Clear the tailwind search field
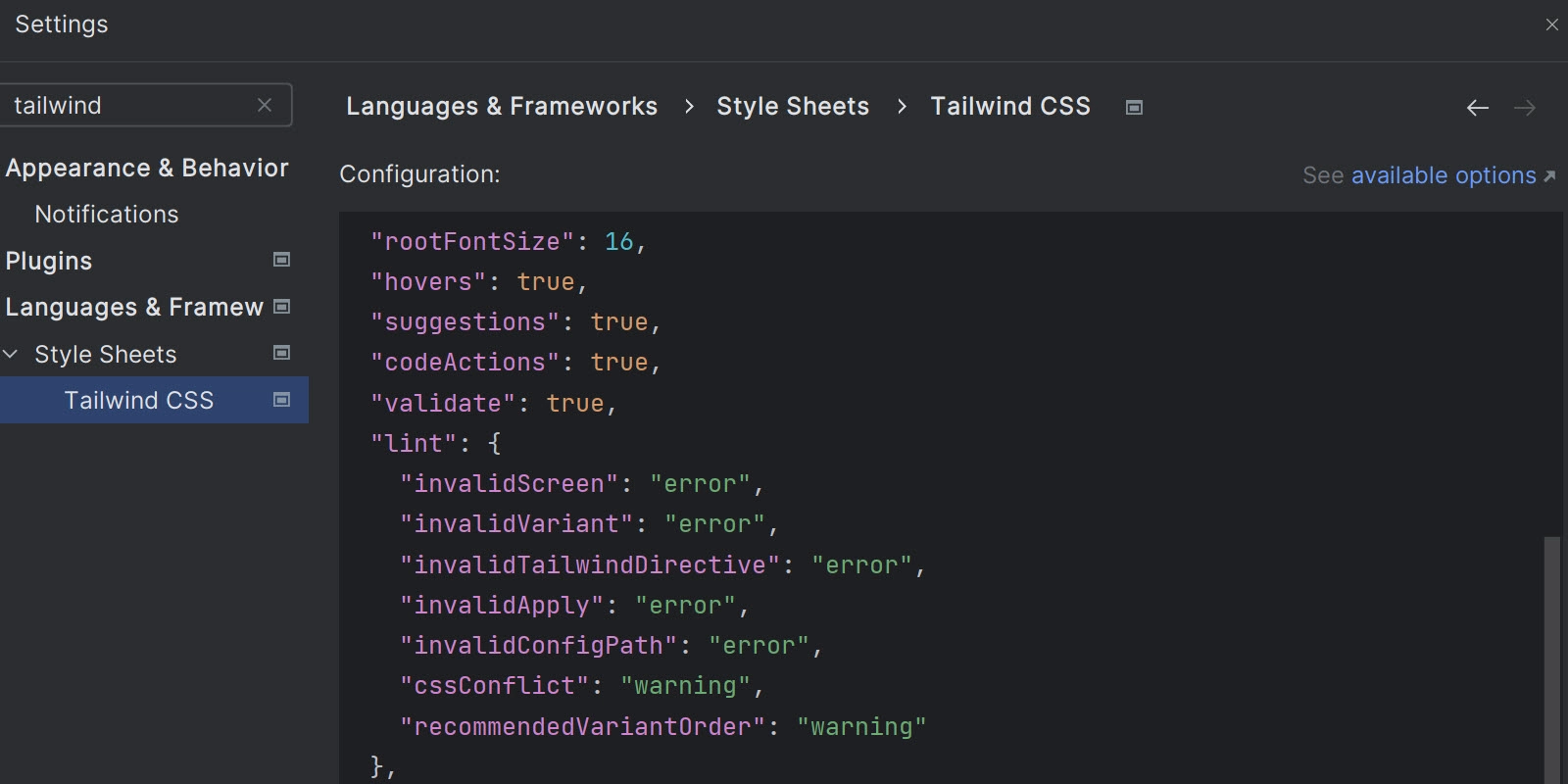 (265, 105)
